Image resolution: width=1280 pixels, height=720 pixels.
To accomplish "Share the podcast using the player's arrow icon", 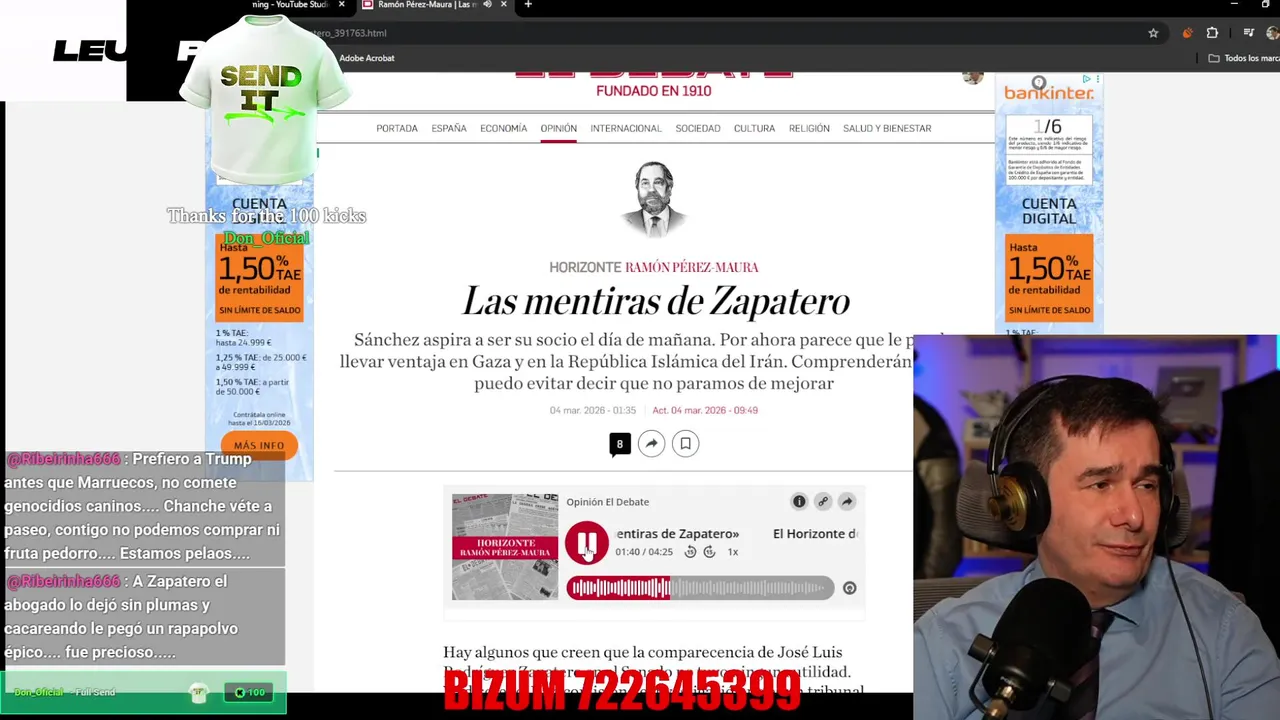I will pyautogui.click(x=847, y=502).
